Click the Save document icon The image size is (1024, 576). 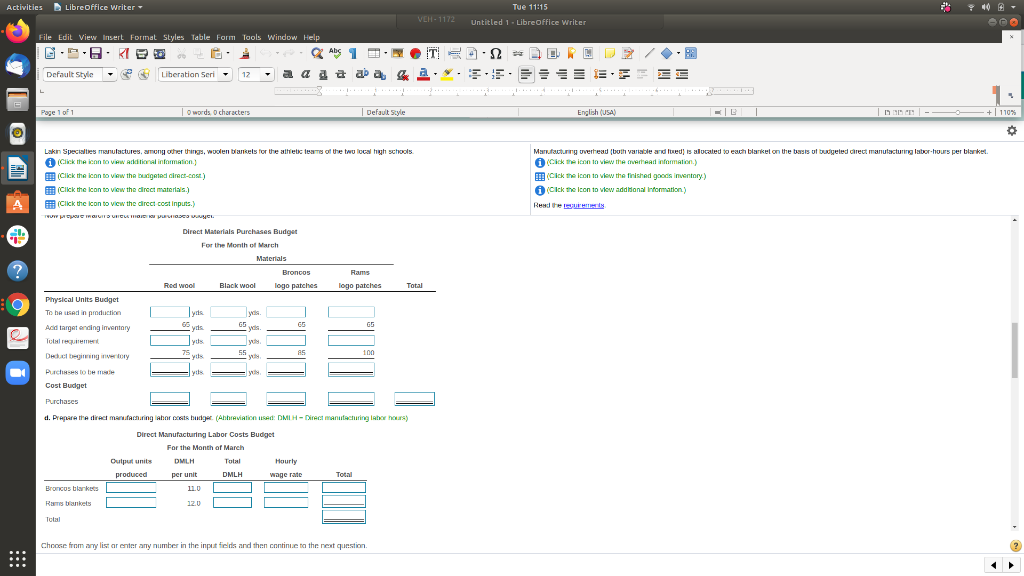point(96,54)
